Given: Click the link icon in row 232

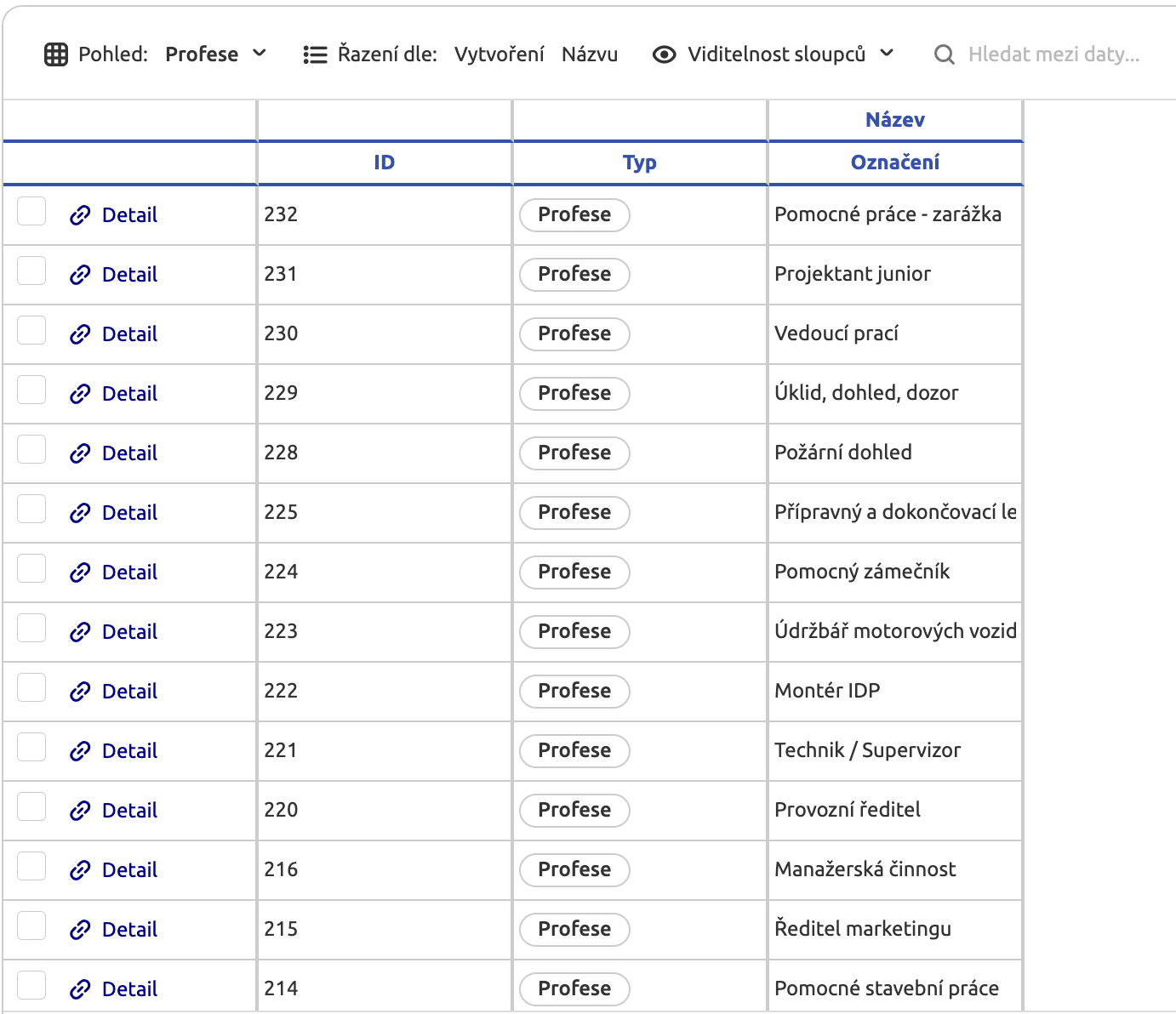Looking at the screenshot, I should pos(80,215).
